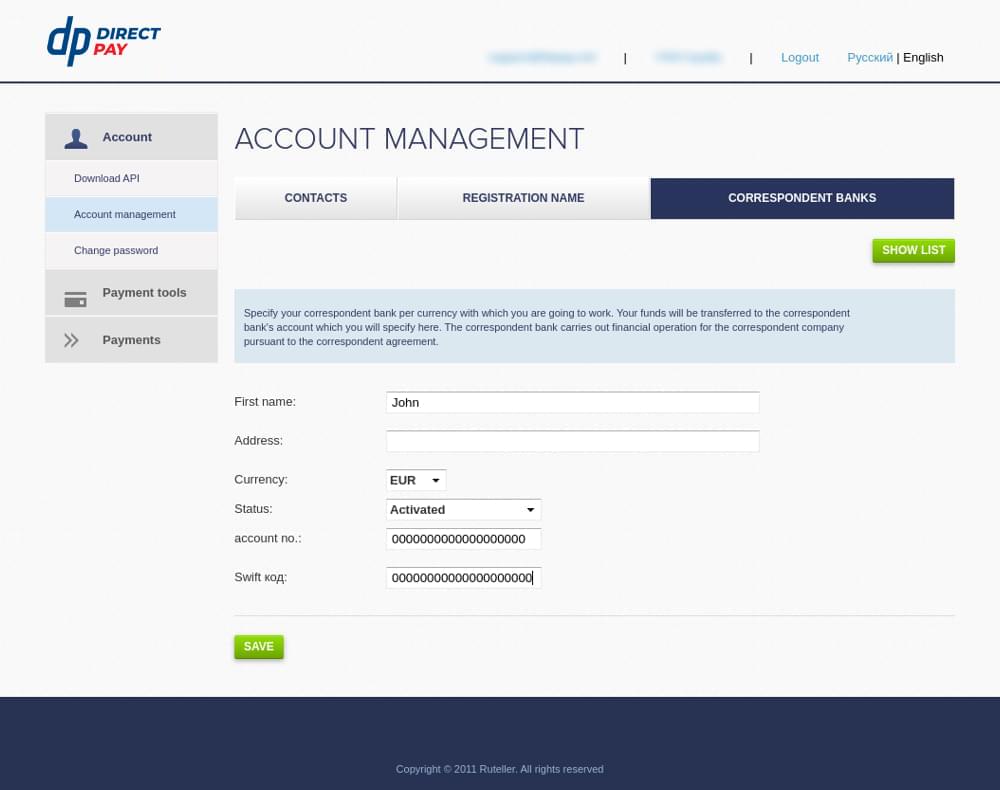Click the Account person icon in sidebar

click(x=76, y=138)
